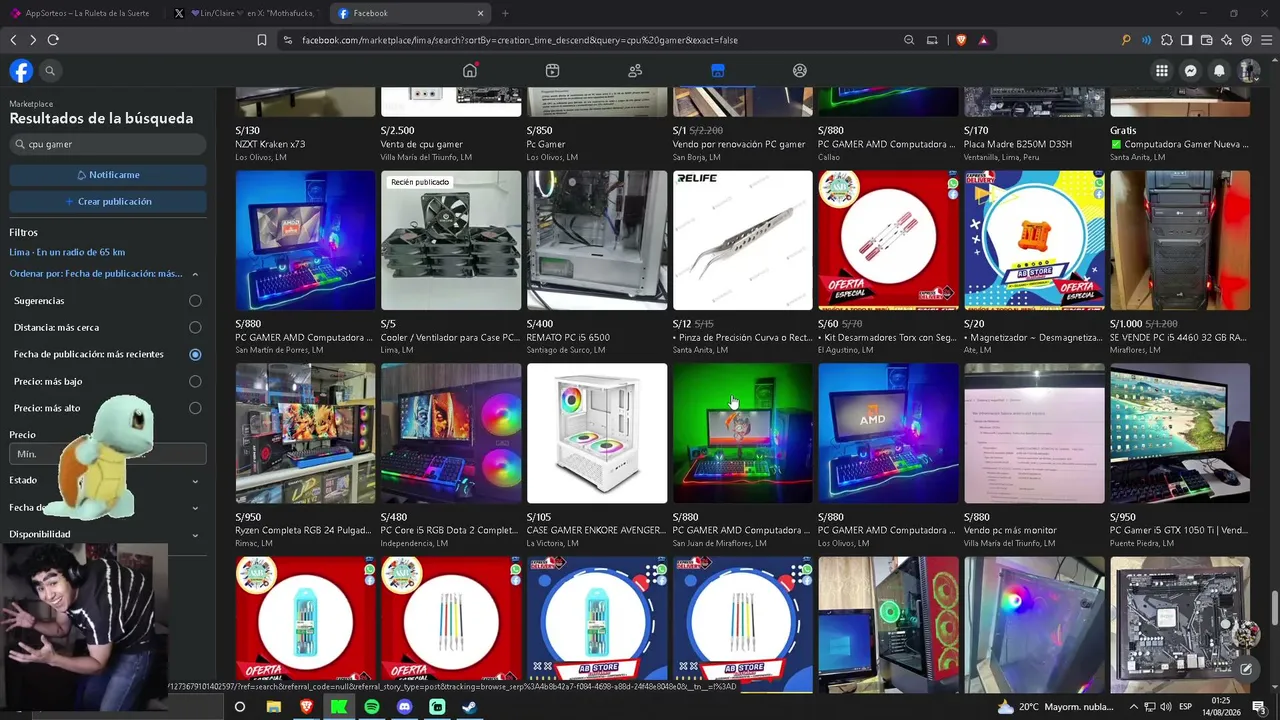Open Discord from the taskbar
Screen dimensions: 1280x720
(x=404, y=707)
